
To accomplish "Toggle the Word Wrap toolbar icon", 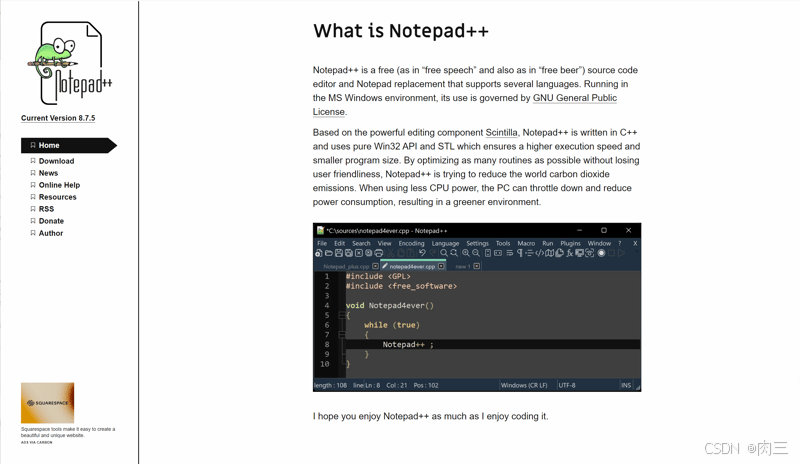I will tap(510, 253).
